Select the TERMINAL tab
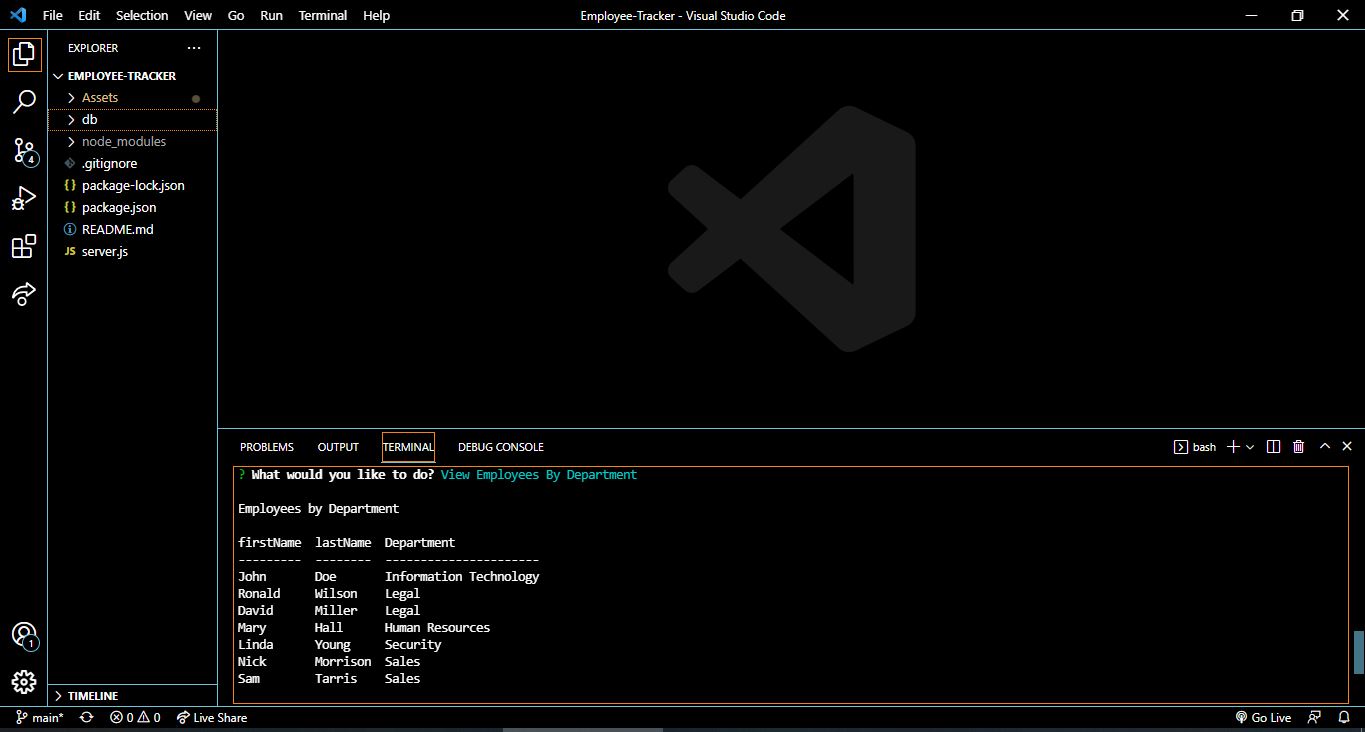1365x732 pixels. 408,447
